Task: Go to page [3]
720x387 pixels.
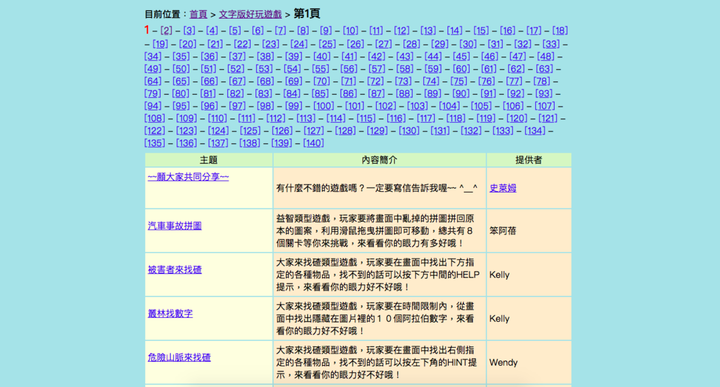Action: [x=189, y=31]
